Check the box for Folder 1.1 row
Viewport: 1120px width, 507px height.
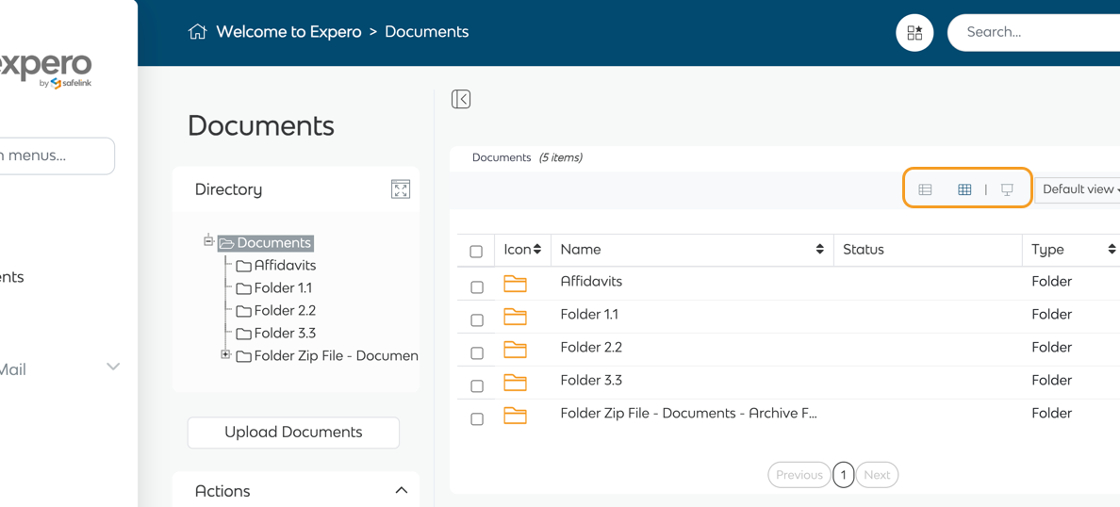pos(477,320)
